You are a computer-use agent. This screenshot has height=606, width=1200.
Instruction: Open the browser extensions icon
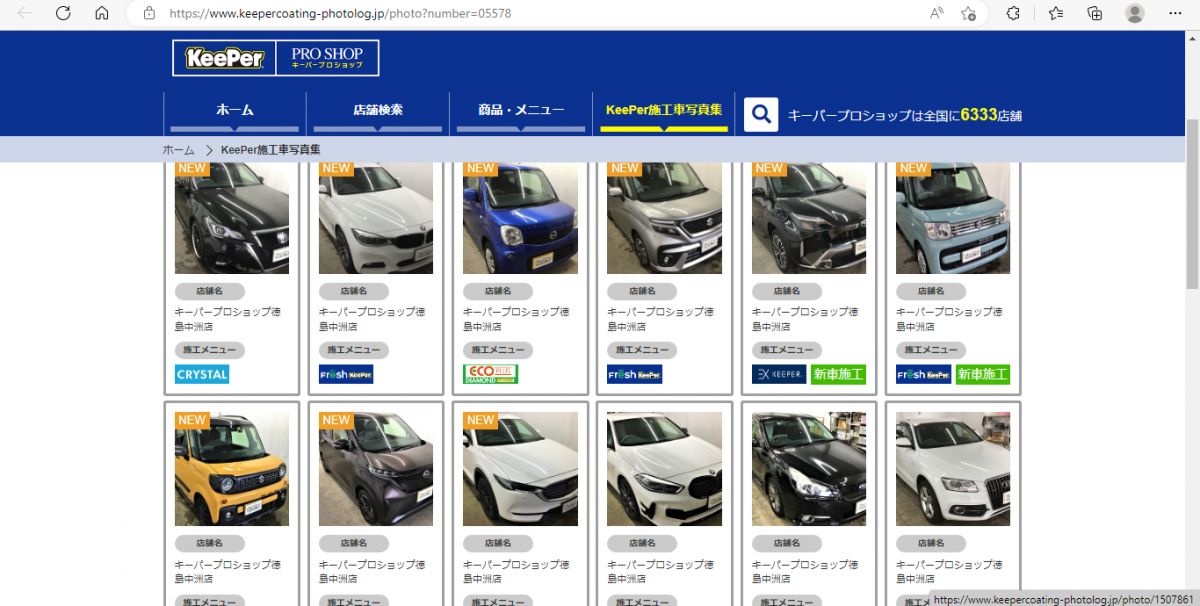pos(1013,13)
